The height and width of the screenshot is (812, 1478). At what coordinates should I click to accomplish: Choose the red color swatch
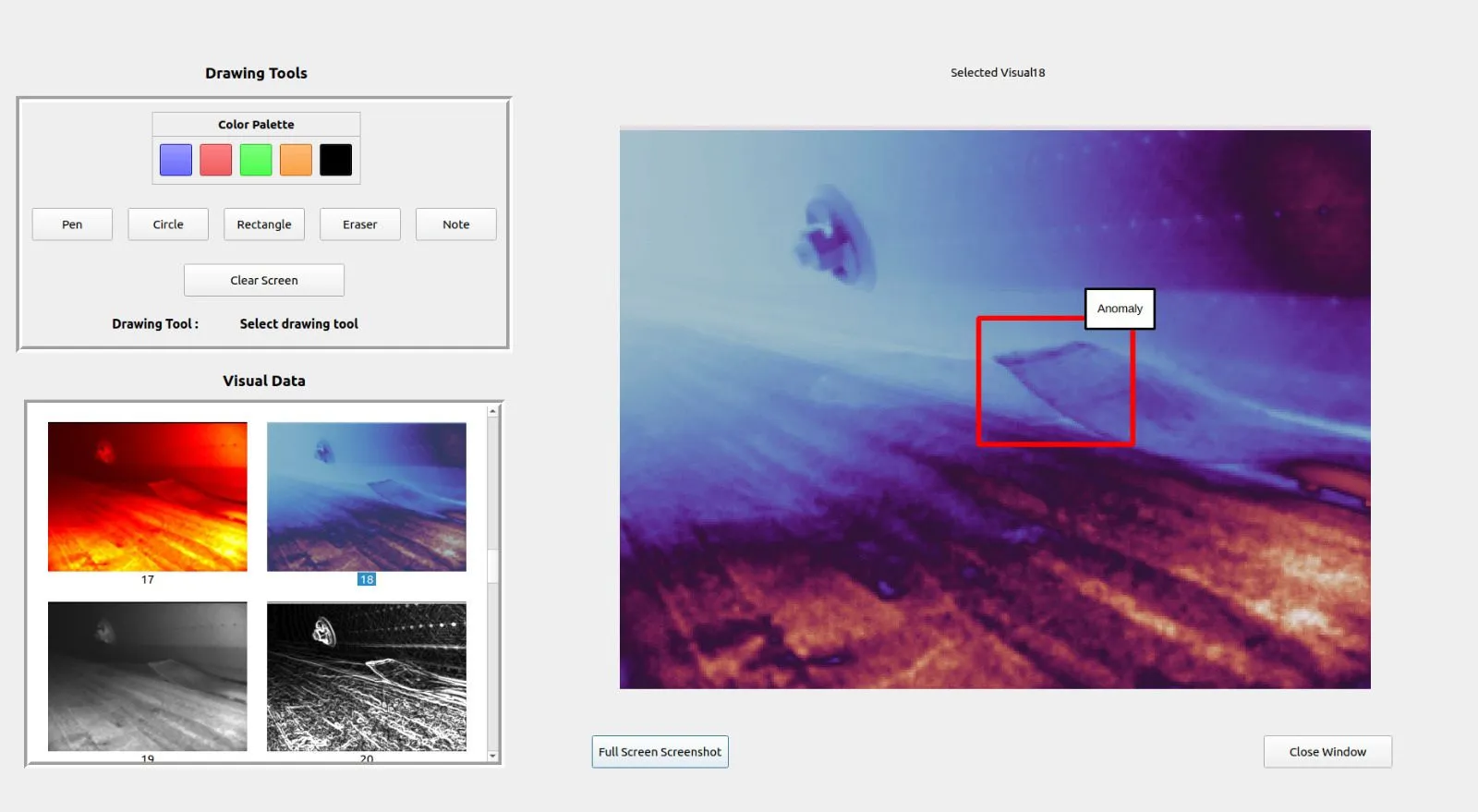point(216,160)
